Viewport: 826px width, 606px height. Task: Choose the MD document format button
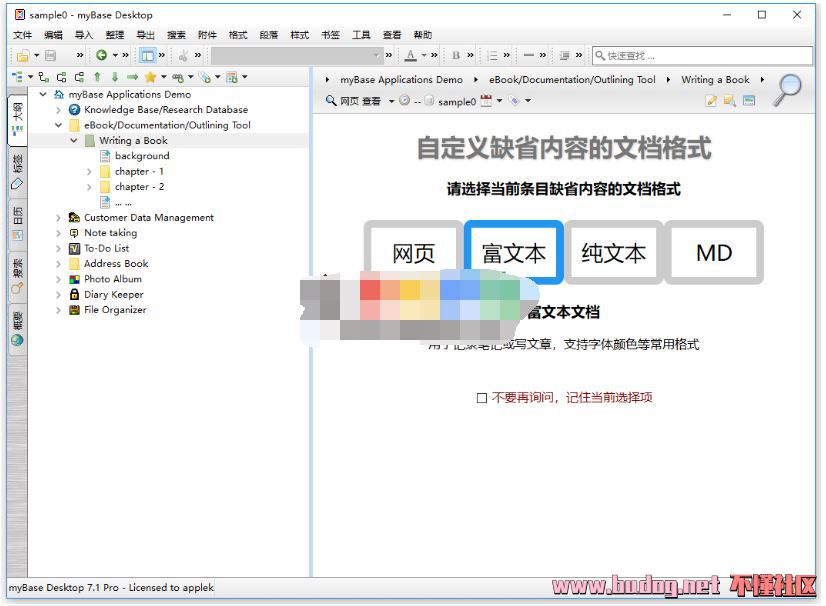pyautogui.click(x=714, y=252)
